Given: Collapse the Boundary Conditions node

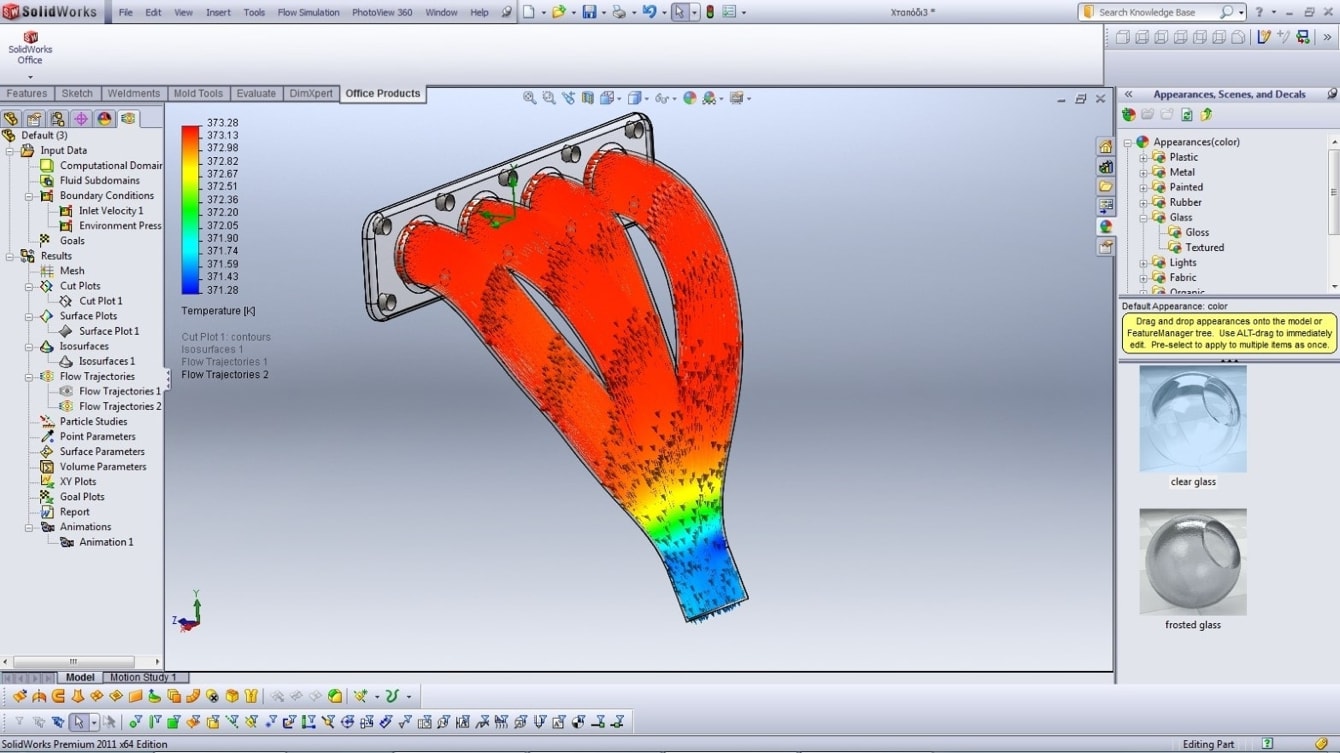Looking at the screenshot, I should tap(30, 196).
